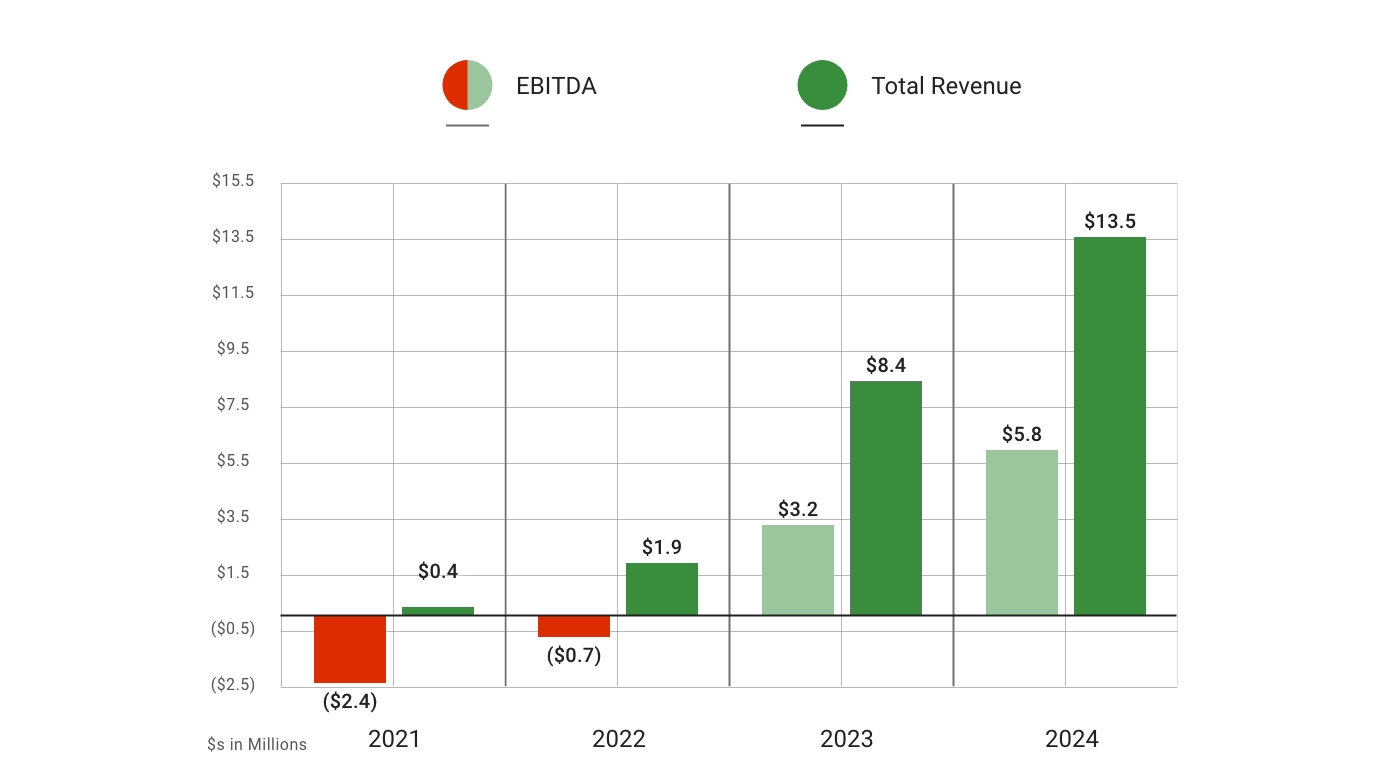Click the ($0.5) y-axis tick label

click(x=233, y=629)
